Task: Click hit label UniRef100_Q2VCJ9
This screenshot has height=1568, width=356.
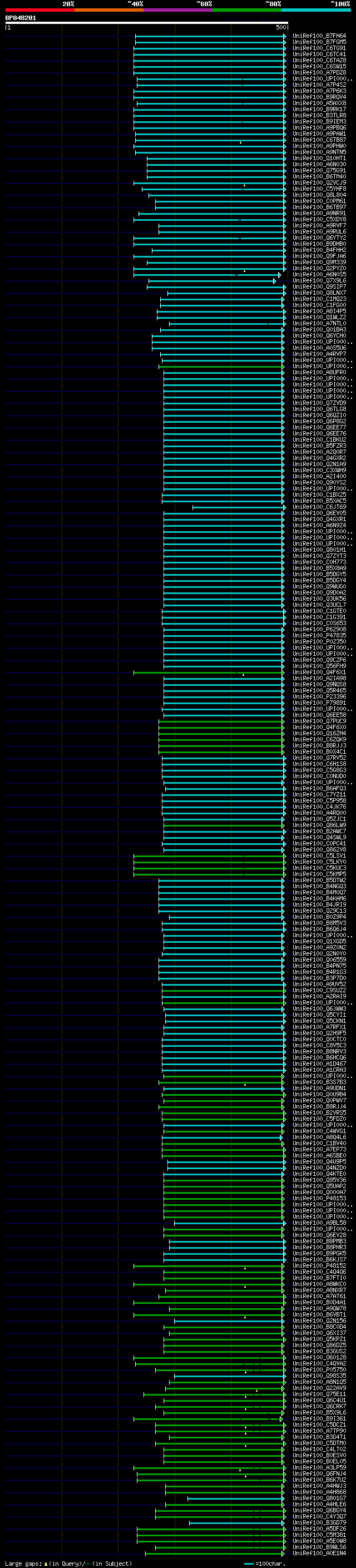Action: [x=319, y=183]
